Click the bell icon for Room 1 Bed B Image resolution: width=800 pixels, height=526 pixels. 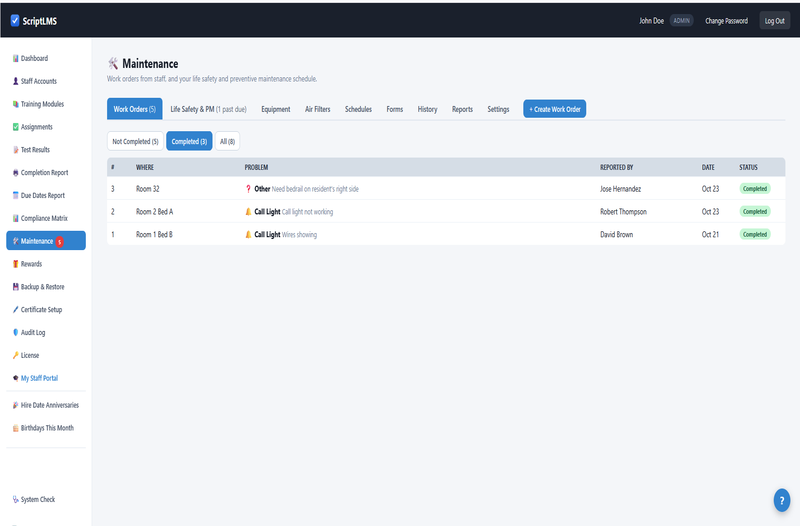pos(248,235)
